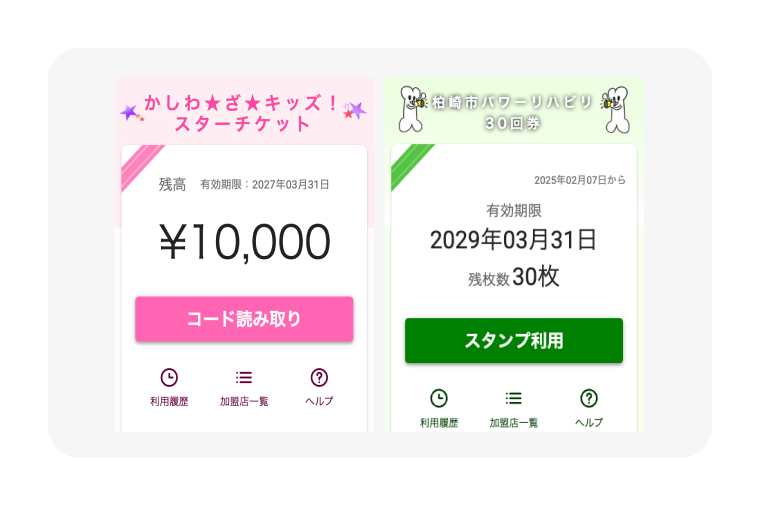Select the ヘルプ label on the pink card
Viewport: 760px width, 506px height.
pos(319,401)
